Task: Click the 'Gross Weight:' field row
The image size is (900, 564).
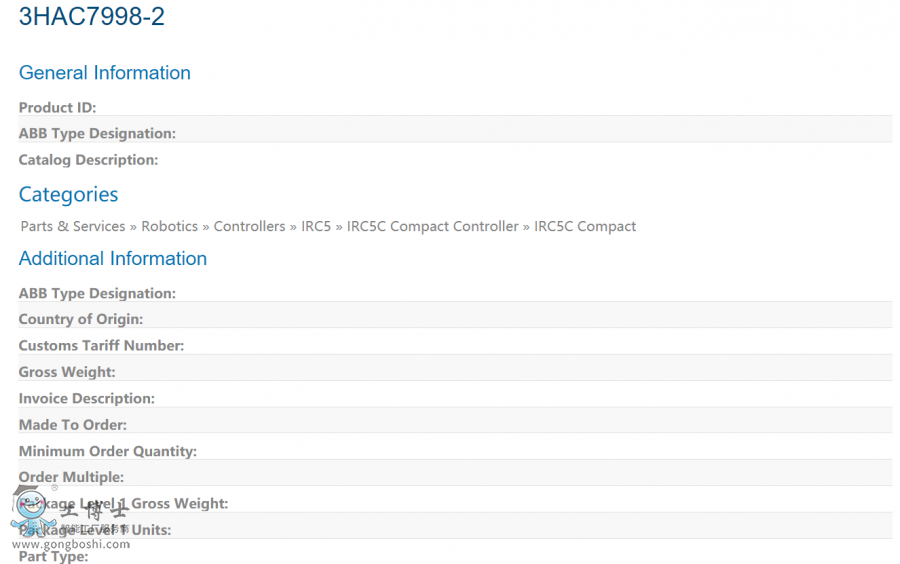Action: (67, 372)
